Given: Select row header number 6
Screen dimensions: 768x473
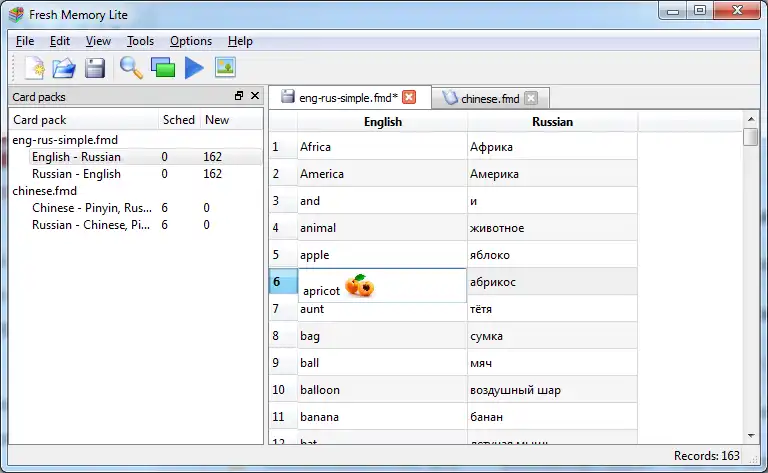Looking at the screenshot, I should pos(283,282).
